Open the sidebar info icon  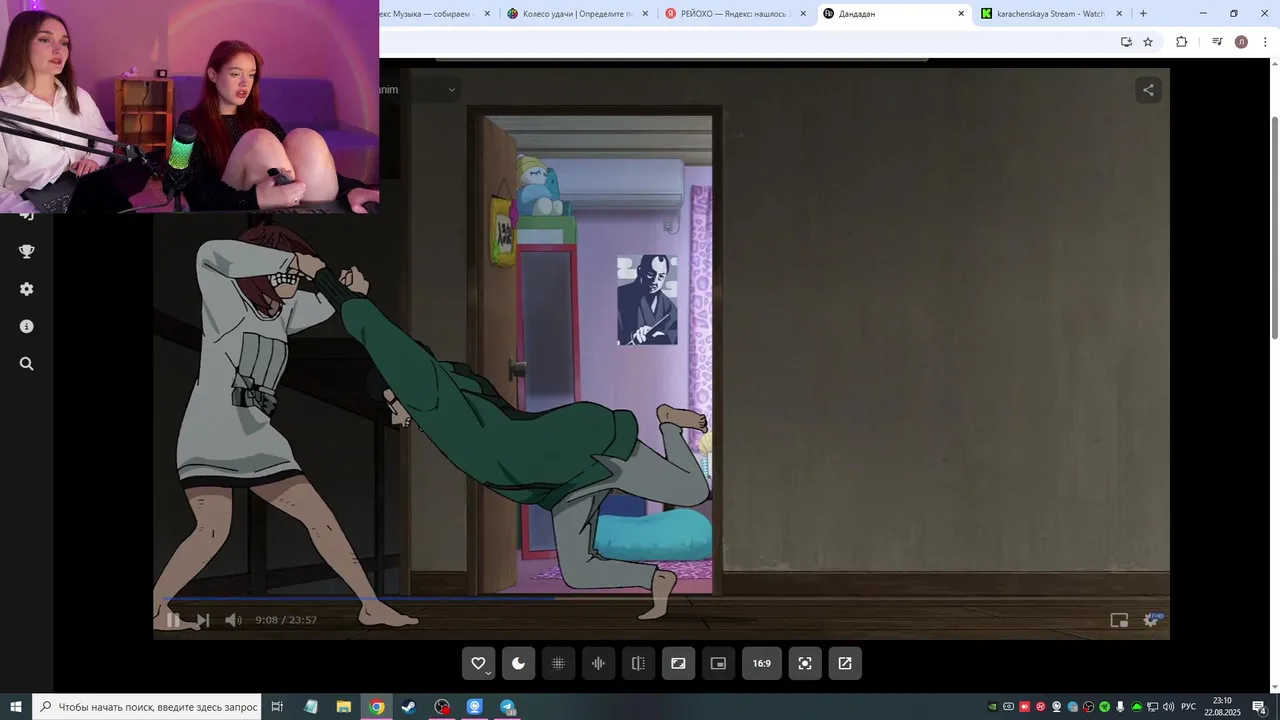pyautogui.click(x=27, y=326)
